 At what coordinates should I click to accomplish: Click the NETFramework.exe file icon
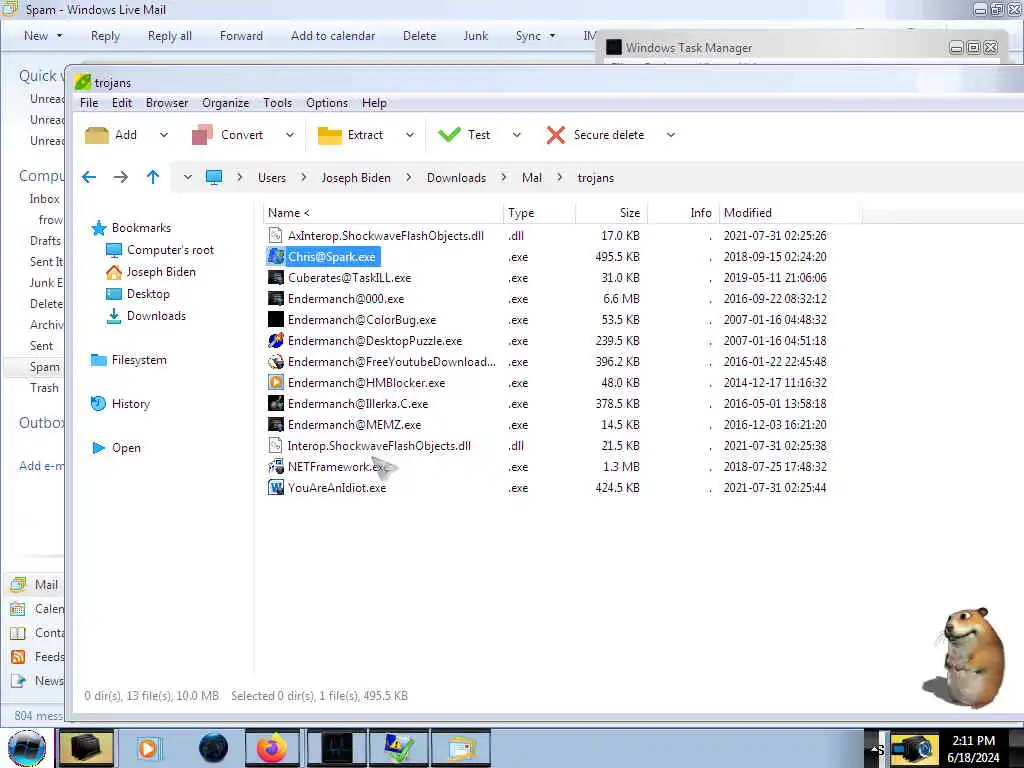tap(276, 467)
